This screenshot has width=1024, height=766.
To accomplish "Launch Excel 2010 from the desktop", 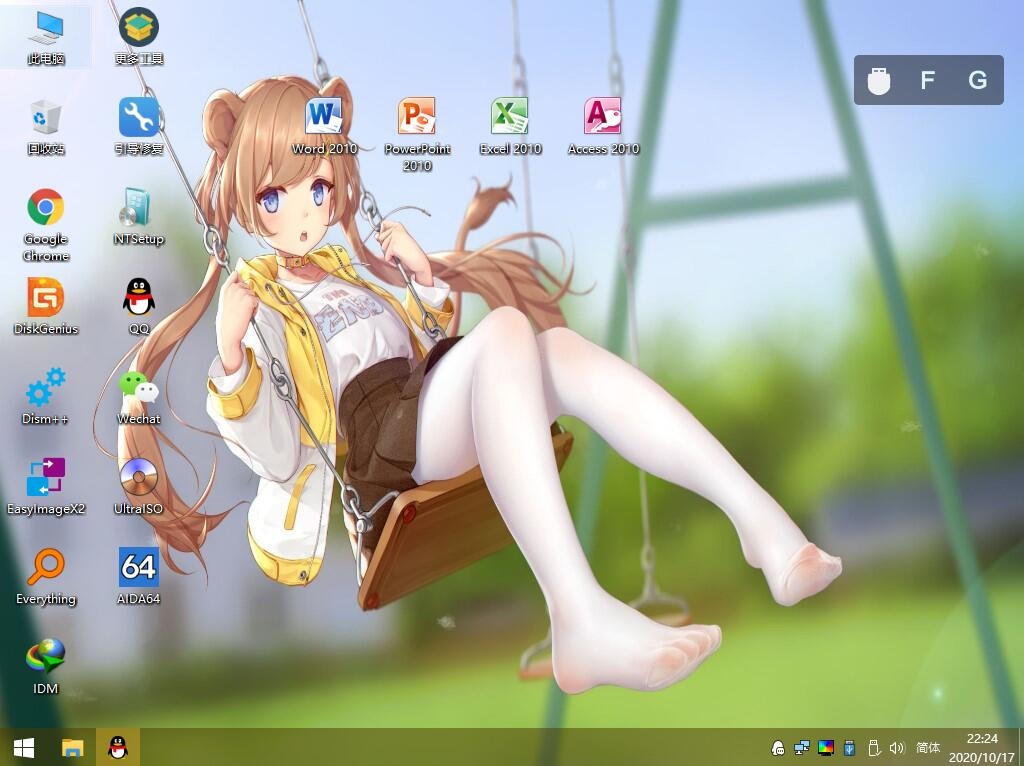I will click(x=510, y=127).
